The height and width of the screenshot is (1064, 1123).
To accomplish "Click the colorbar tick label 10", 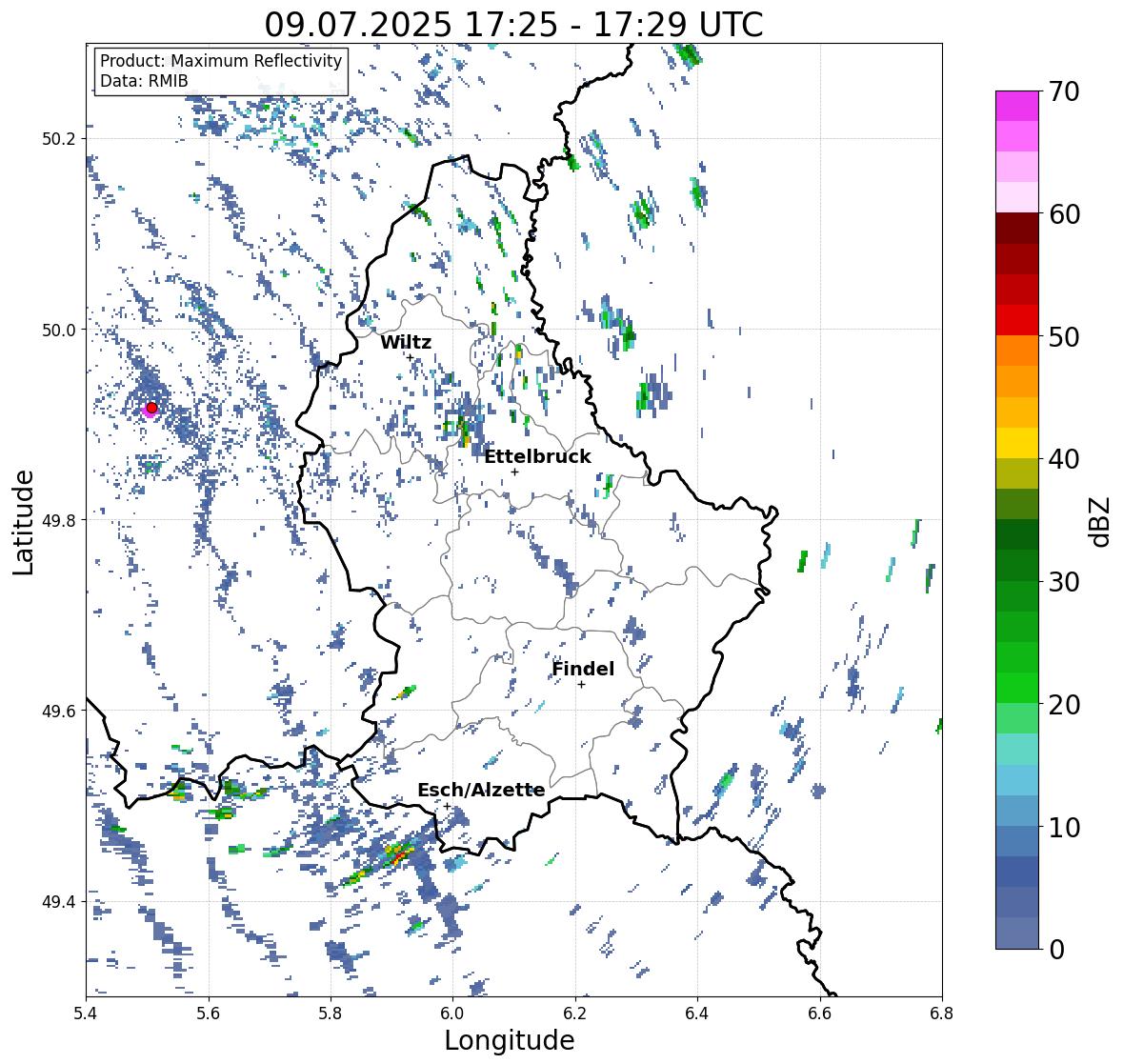I will click(1064, 827).
